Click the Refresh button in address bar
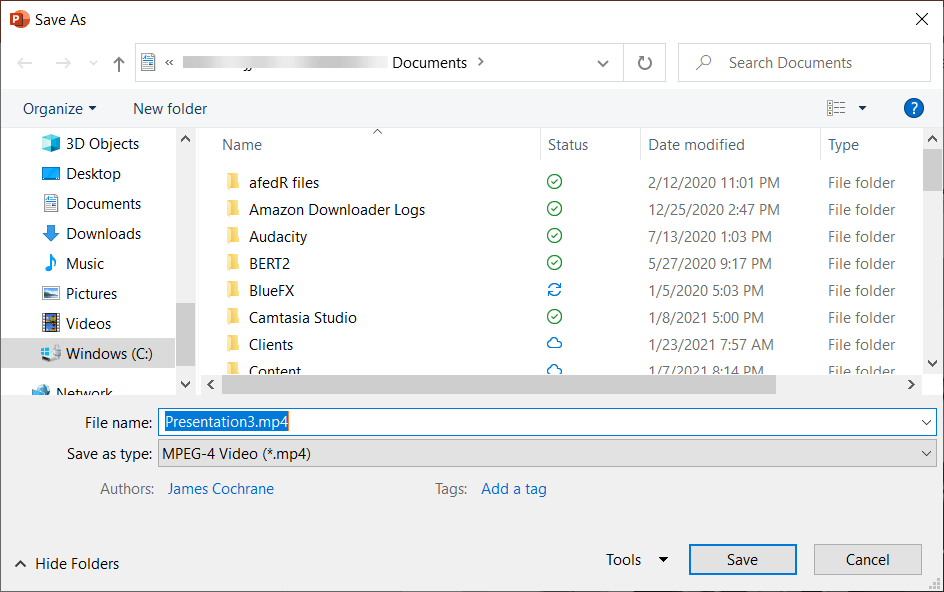The height and width of the screenshot is (592, 944). tap(645, 63)
